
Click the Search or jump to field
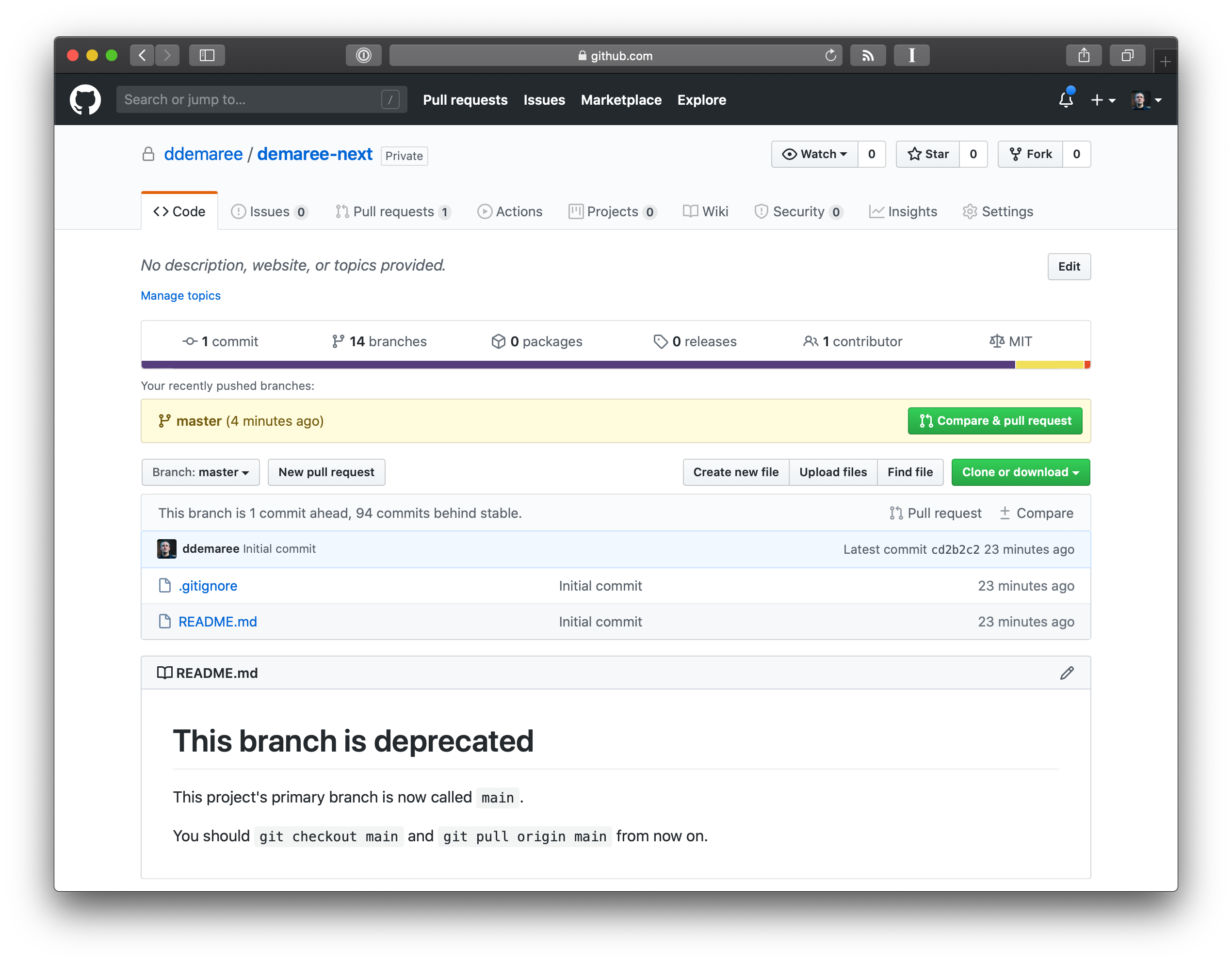262,100
